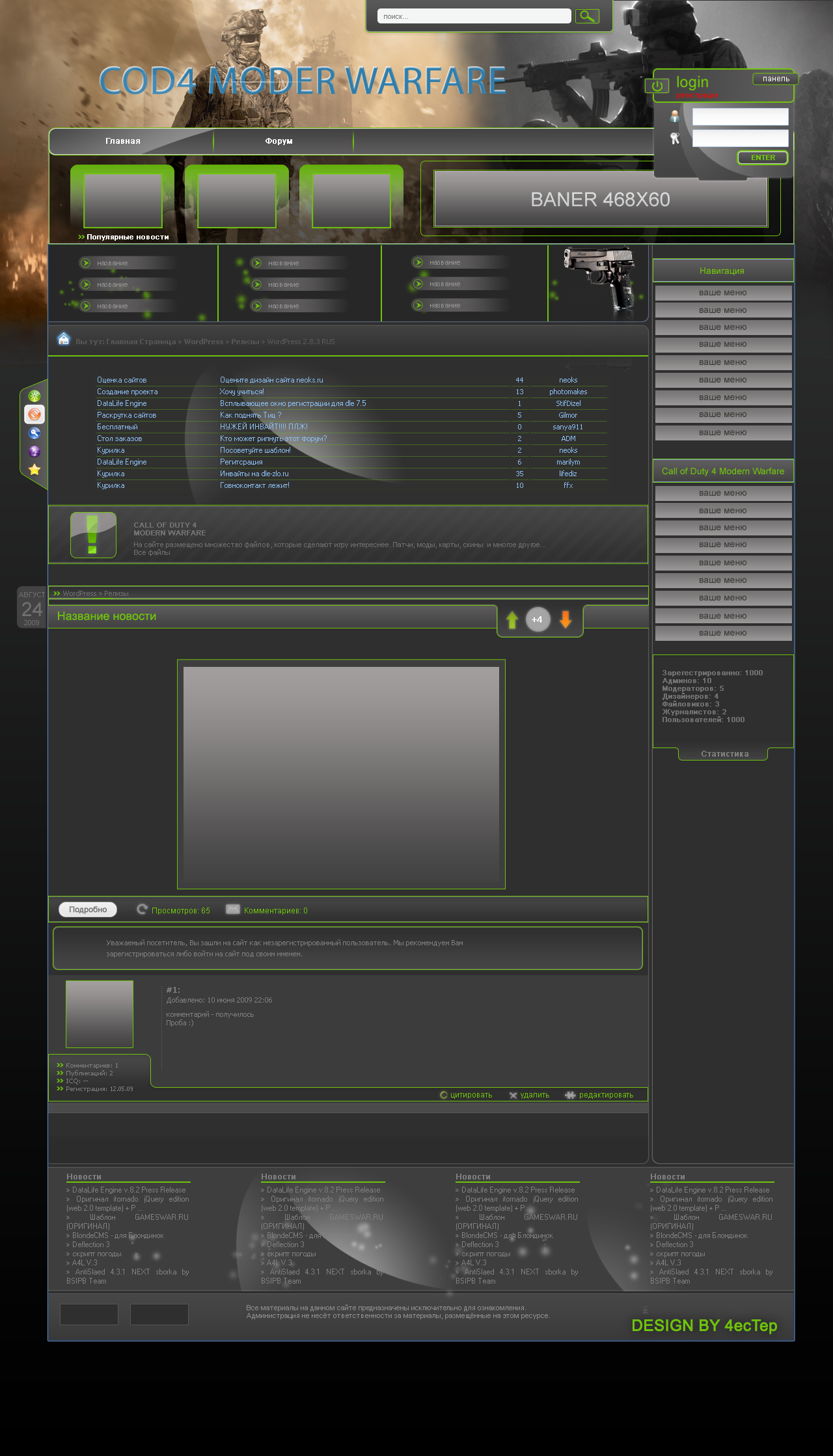Click the power icon beside login
Image resolution: width=833 pixels, height=1456 pixels.
tap(657, 85)
